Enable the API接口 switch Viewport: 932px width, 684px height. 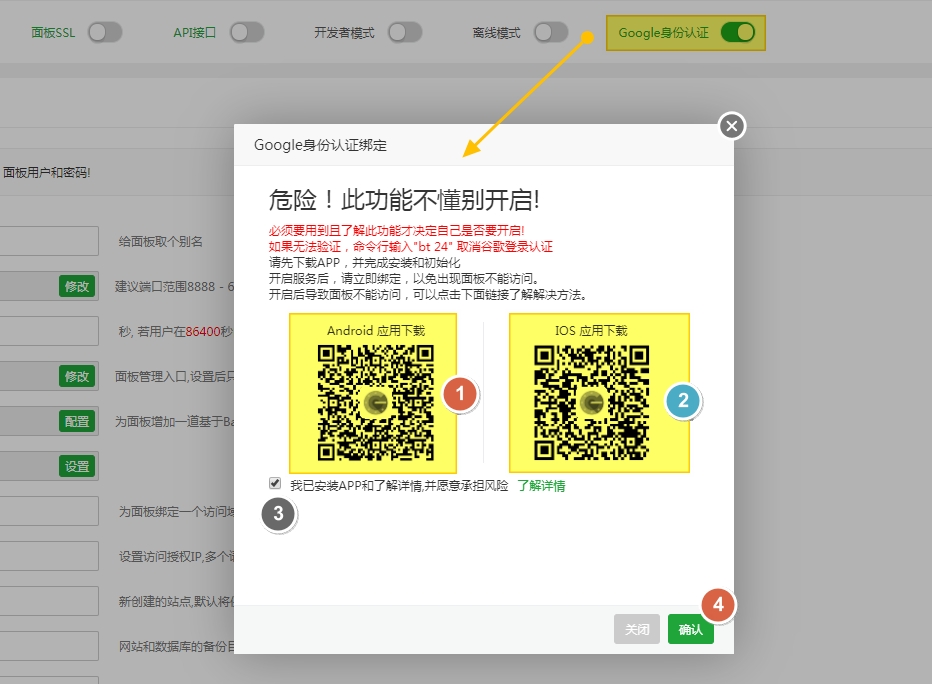pos(247,32)
